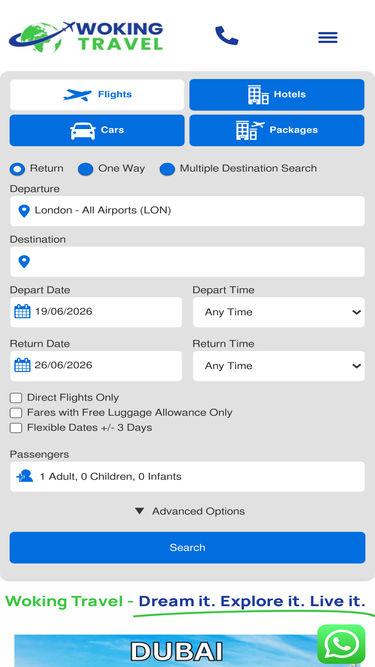Switch to the Hotels tab

pos(277,94)
